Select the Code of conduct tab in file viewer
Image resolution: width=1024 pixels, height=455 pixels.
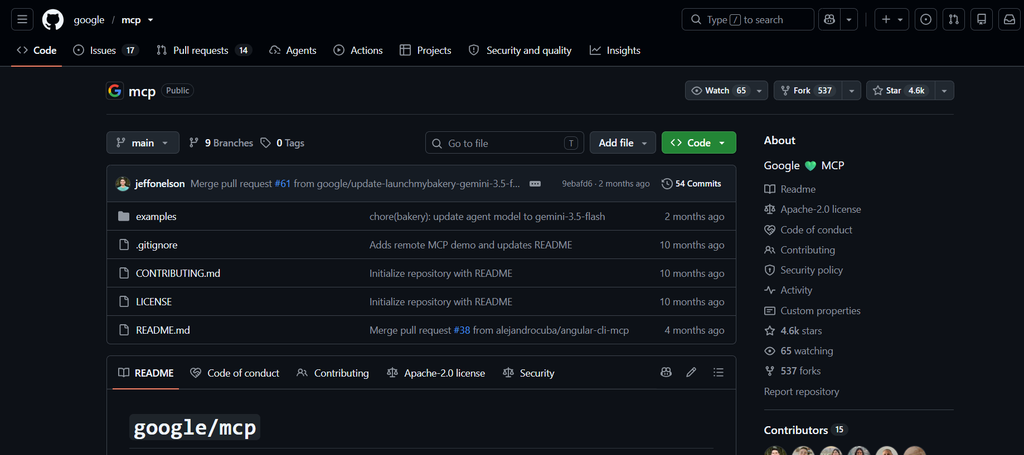point(234,373)
